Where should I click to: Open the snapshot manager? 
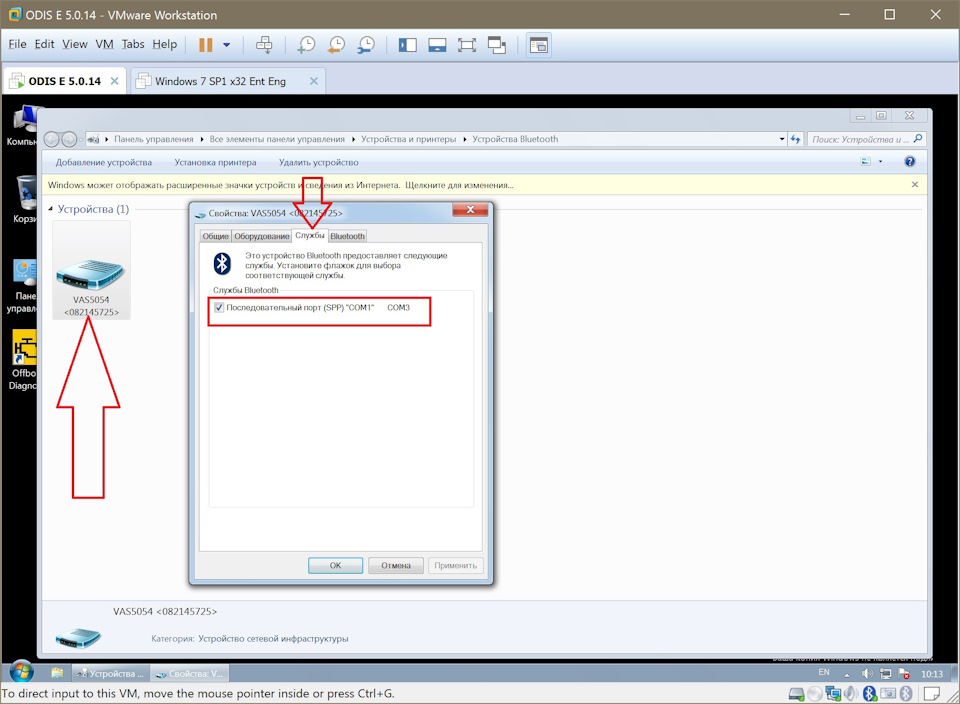(366, 45)
